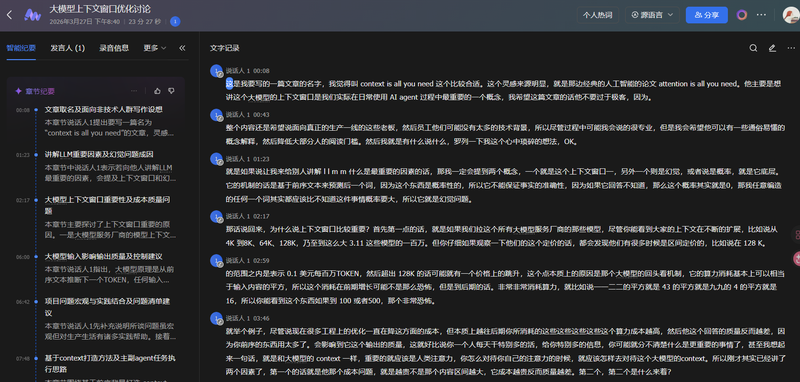Click the 说话人 1 00:08 label
This screenshot has height=382, width=800.
[247, 70]
